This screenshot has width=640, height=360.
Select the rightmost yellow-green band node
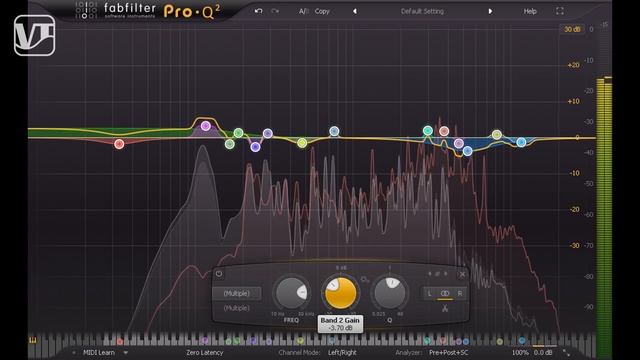pyautogui.click(x=497, y=134)
